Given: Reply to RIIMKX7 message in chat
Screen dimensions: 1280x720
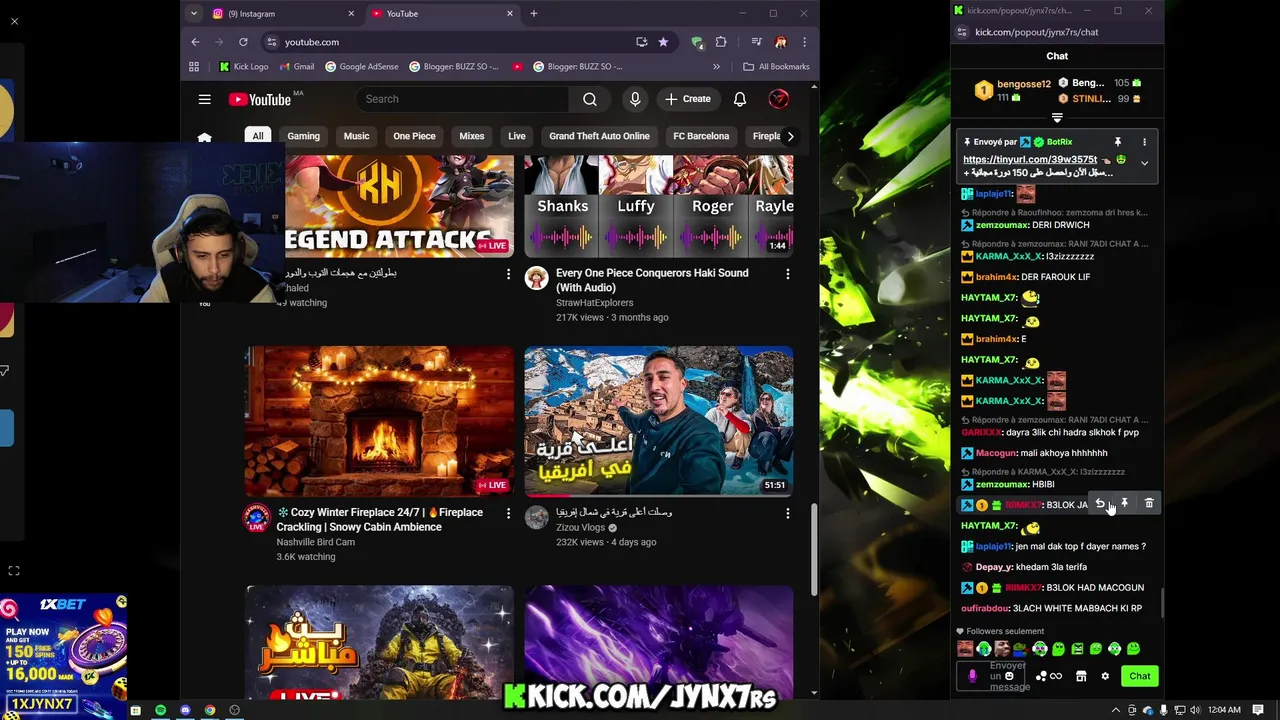Looking at the screenshot, I should [x=1100, y=504].
